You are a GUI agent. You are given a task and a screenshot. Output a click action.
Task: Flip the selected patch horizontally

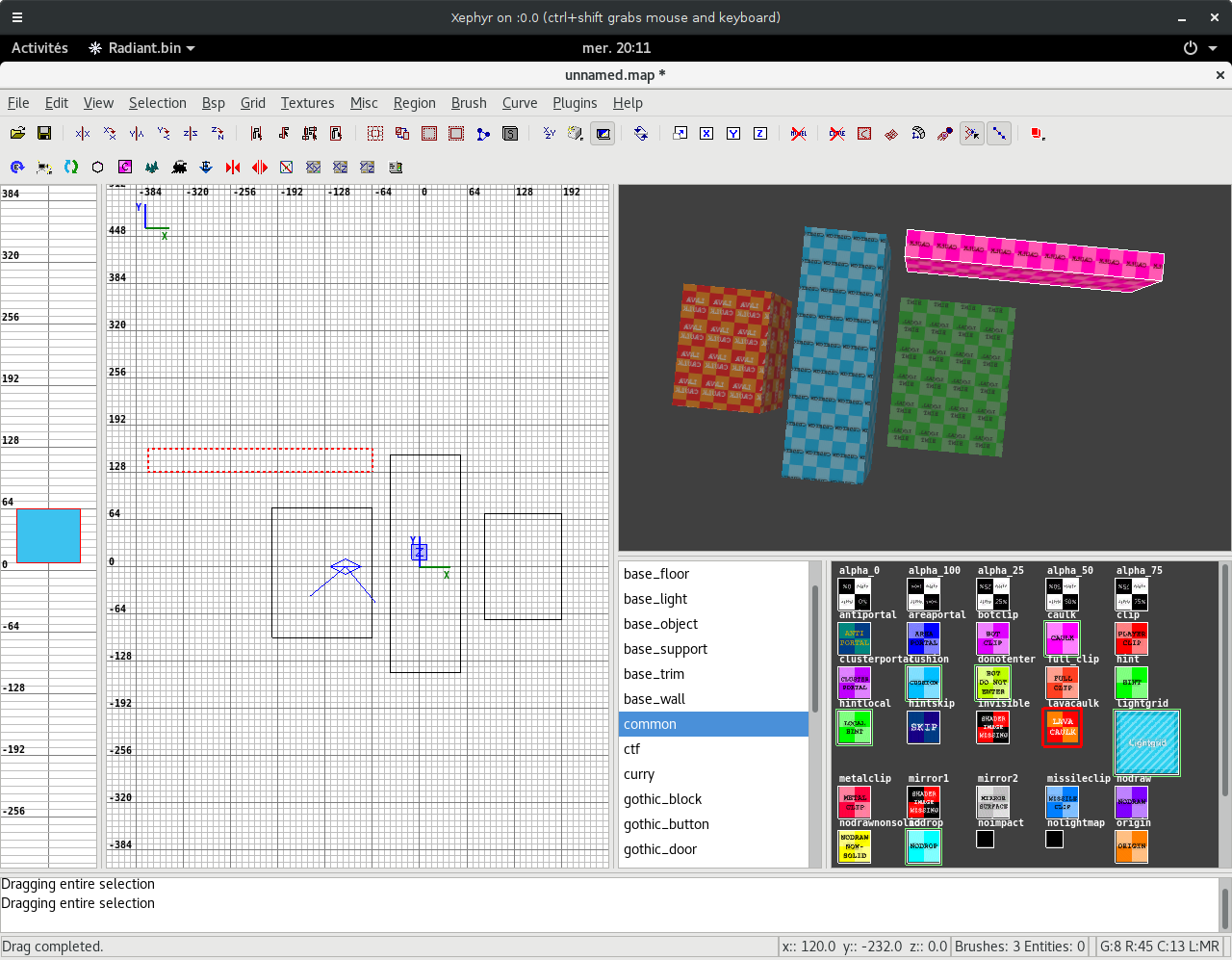(x=233, y=167)
